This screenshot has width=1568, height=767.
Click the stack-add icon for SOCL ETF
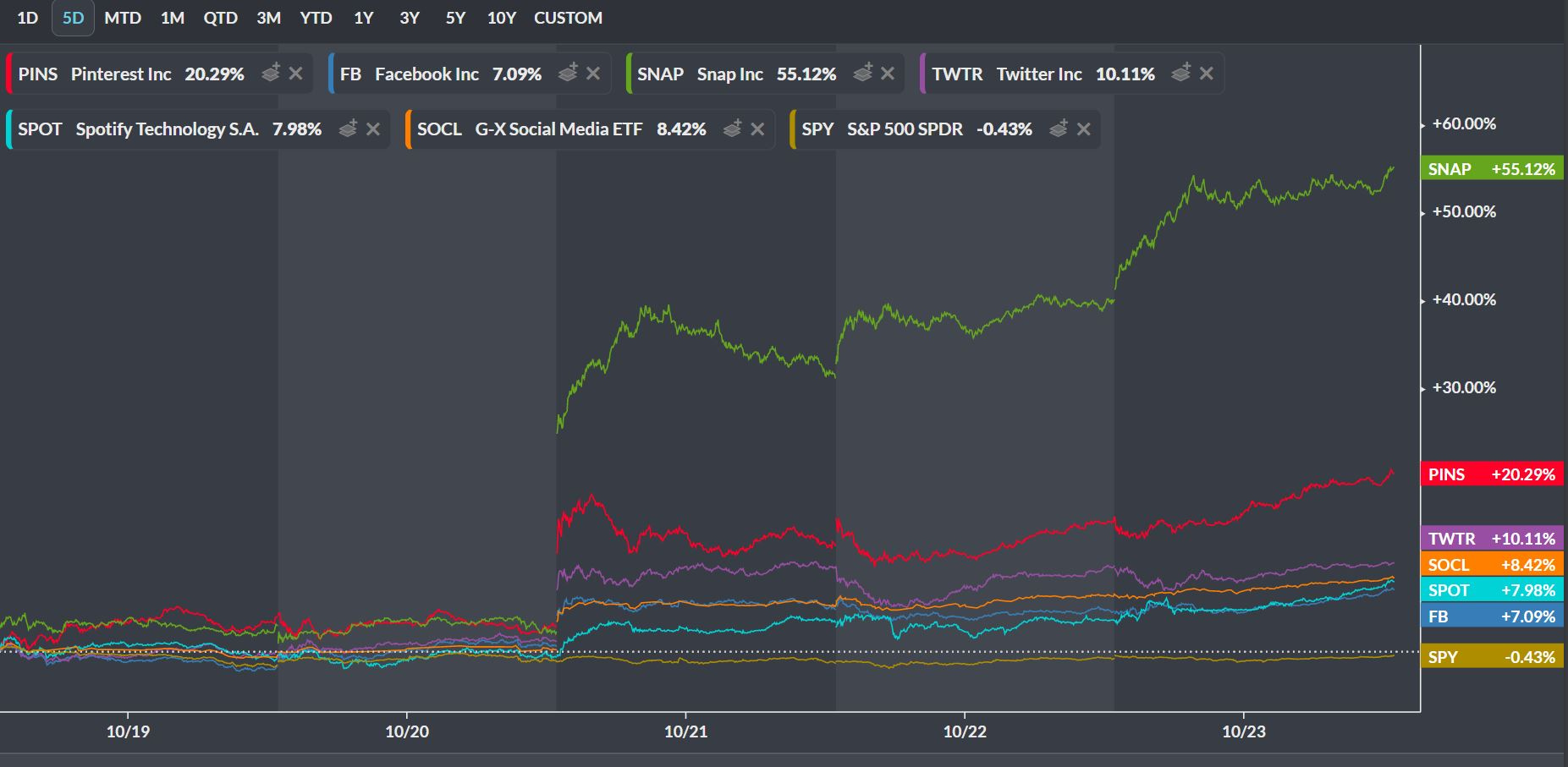(733, 129)
